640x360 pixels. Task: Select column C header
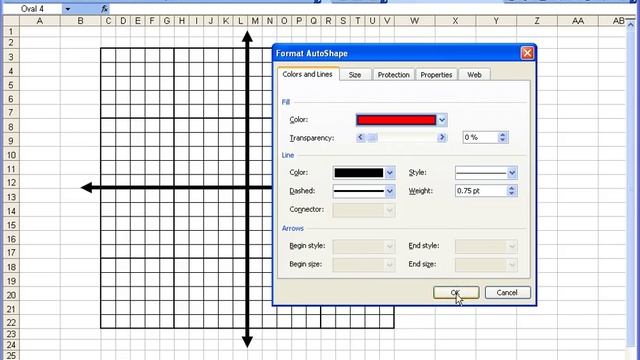108,21
